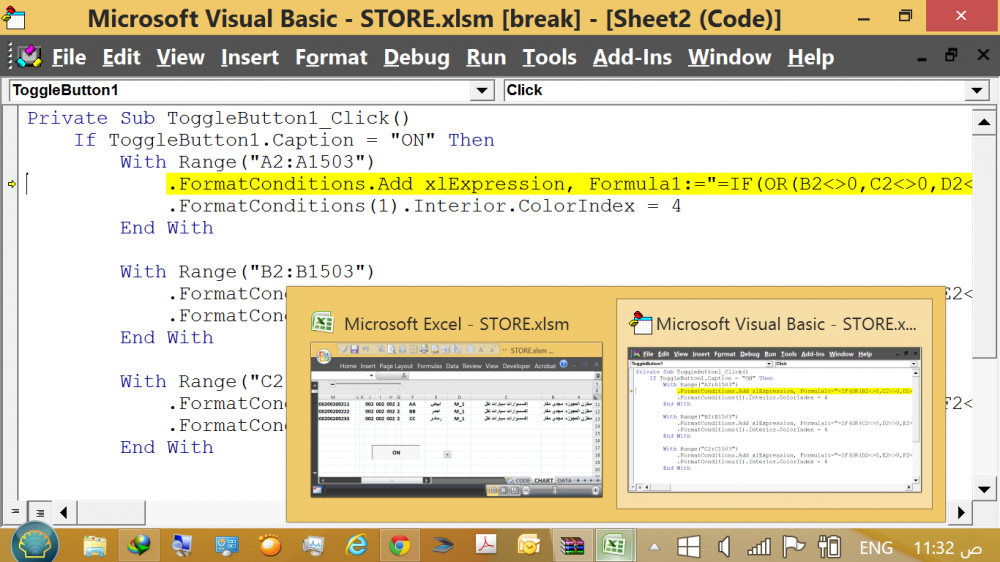Open Internet Download Manager taskbar icon
This screenshot has width=1000, height=562.
[138, 546]
